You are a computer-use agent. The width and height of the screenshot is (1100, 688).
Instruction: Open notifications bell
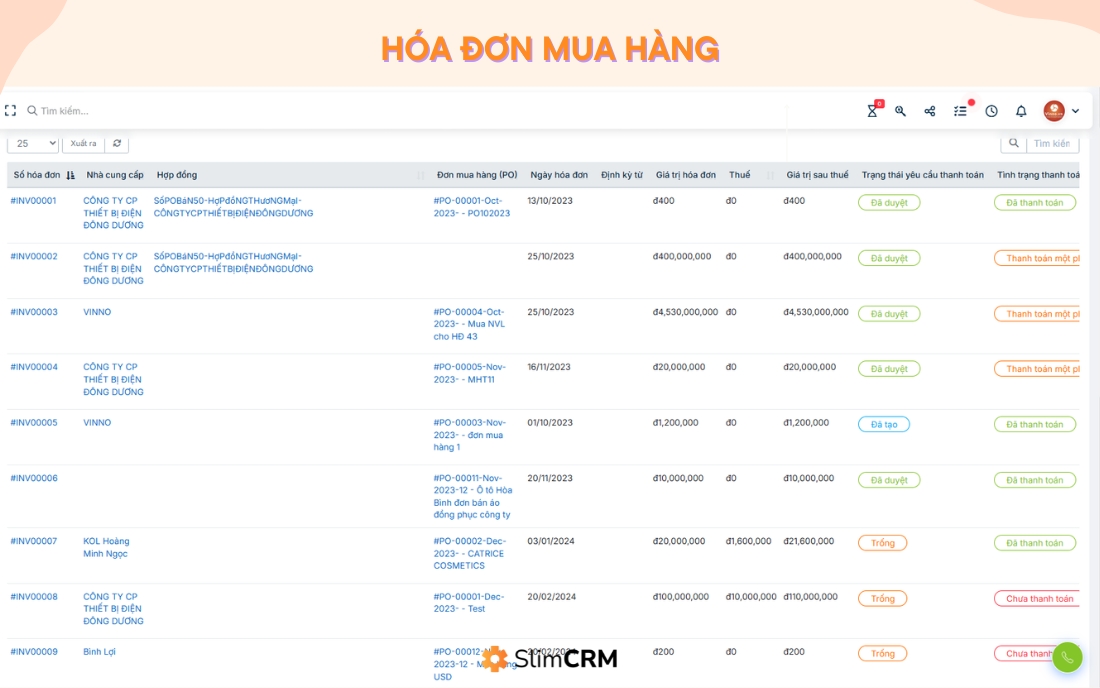tap(1021, 111)
